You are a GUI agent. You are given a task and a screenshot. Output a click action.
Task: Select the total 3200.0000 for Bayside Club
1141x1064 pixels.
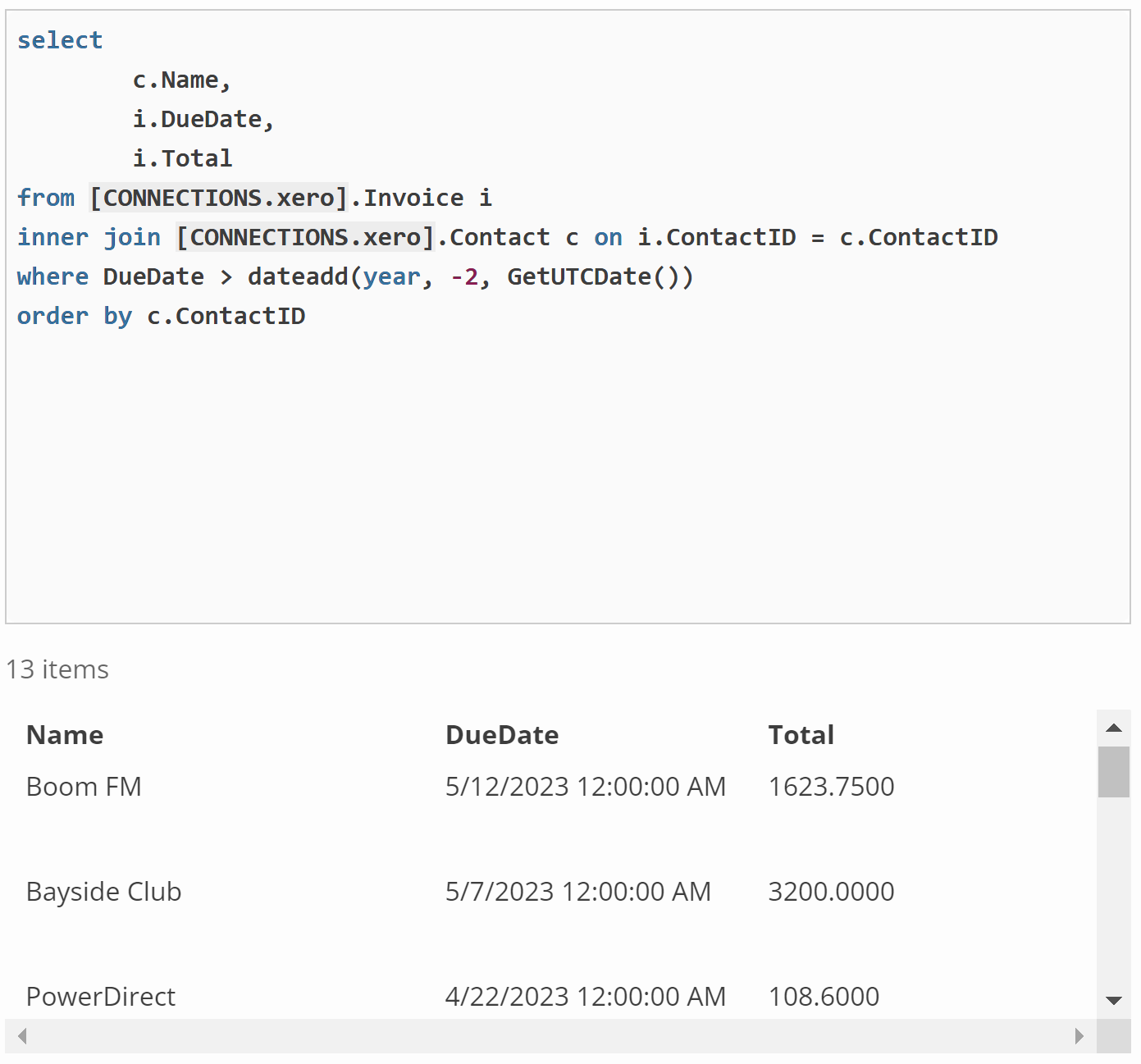click(831, 891)
